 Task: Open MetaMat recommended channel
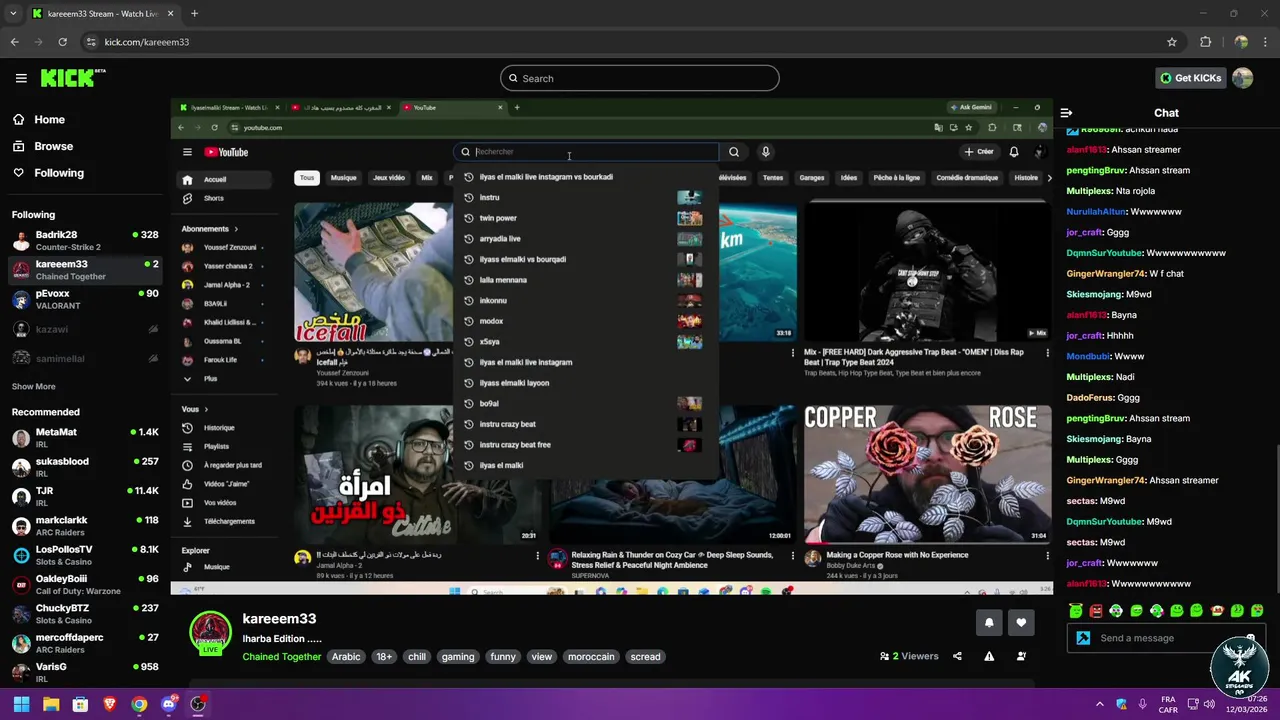[x=85, y=438]
